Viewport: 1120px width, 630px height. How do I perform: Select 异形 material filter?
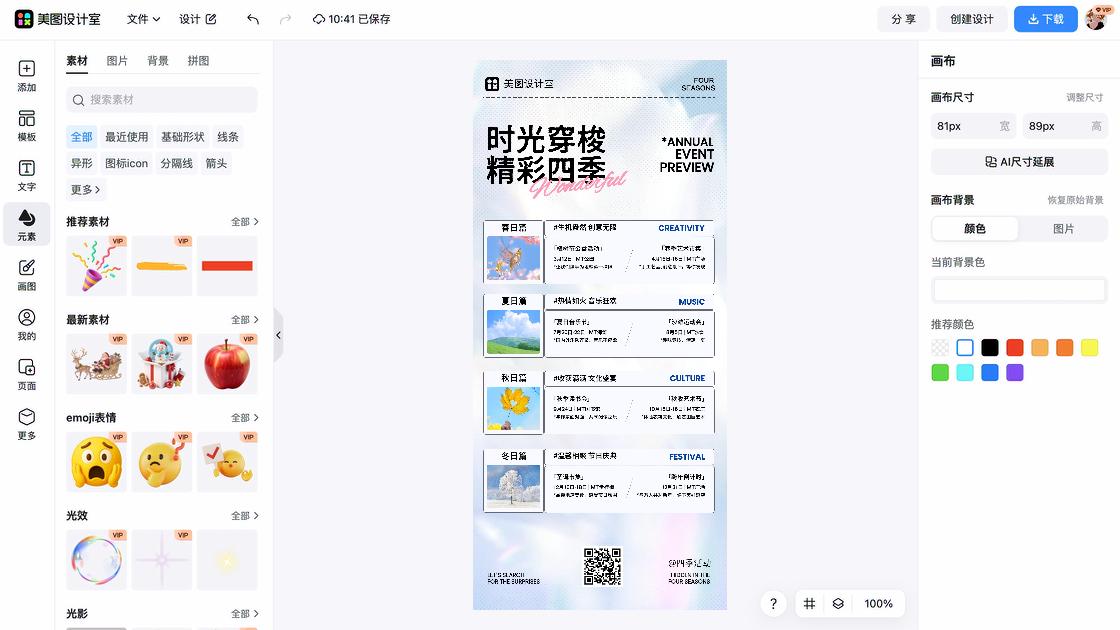click(81, 163)
